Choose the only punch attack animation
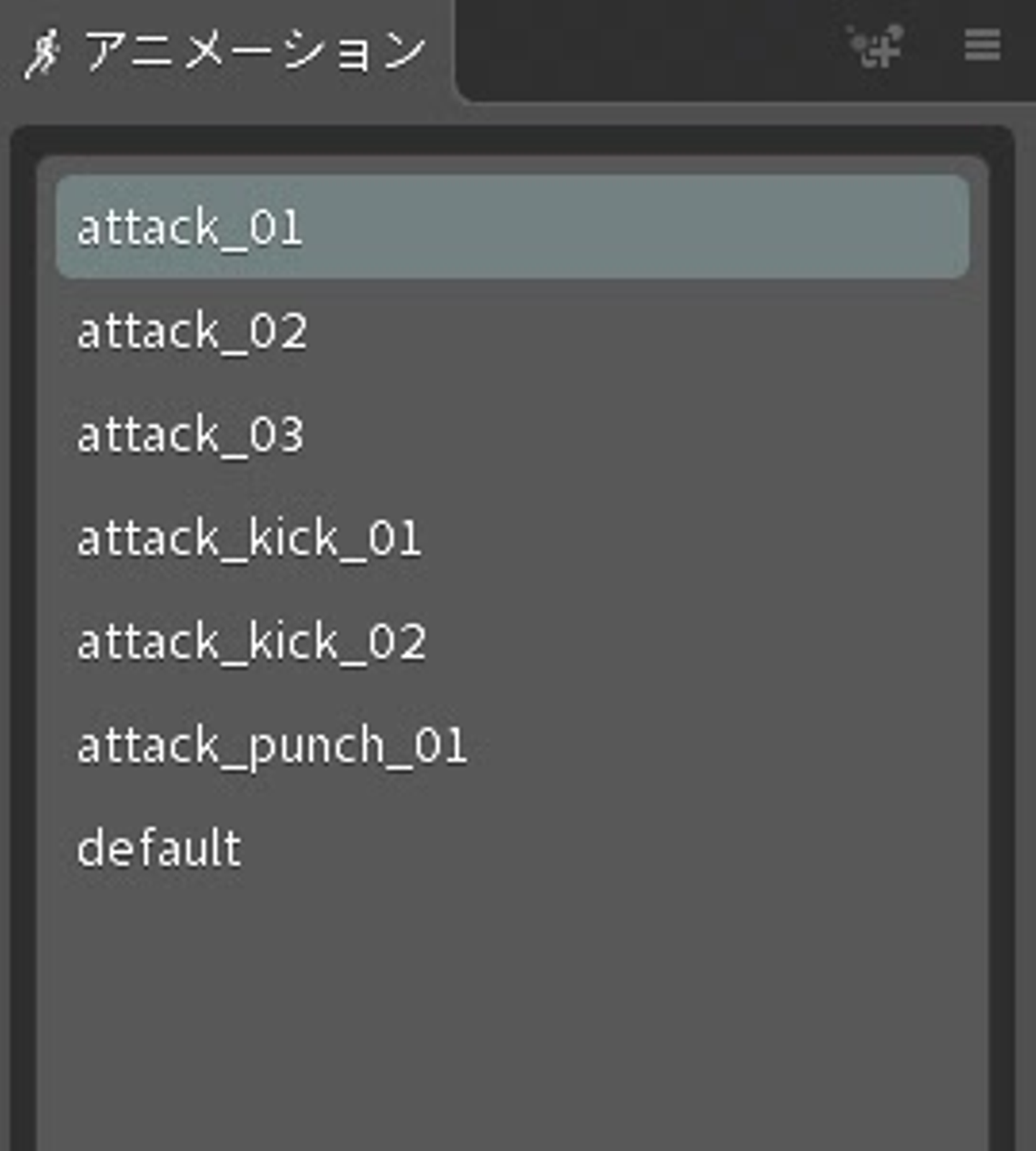The image size is (1036, 1151). (272, 746)
